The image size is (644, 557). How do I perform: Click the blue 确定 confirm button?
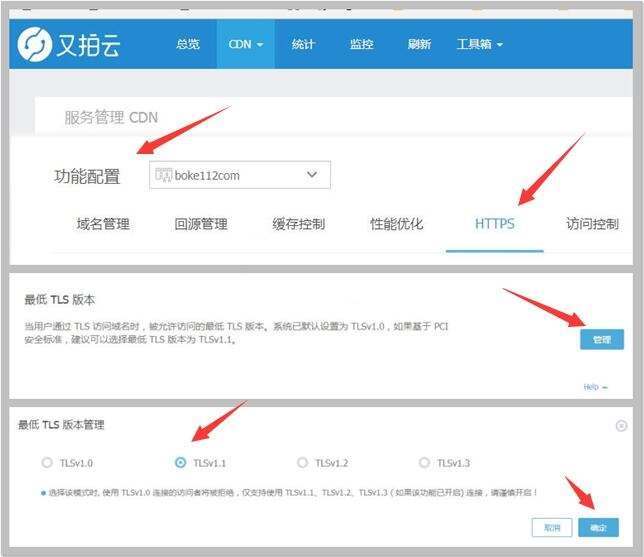(598, 527)
